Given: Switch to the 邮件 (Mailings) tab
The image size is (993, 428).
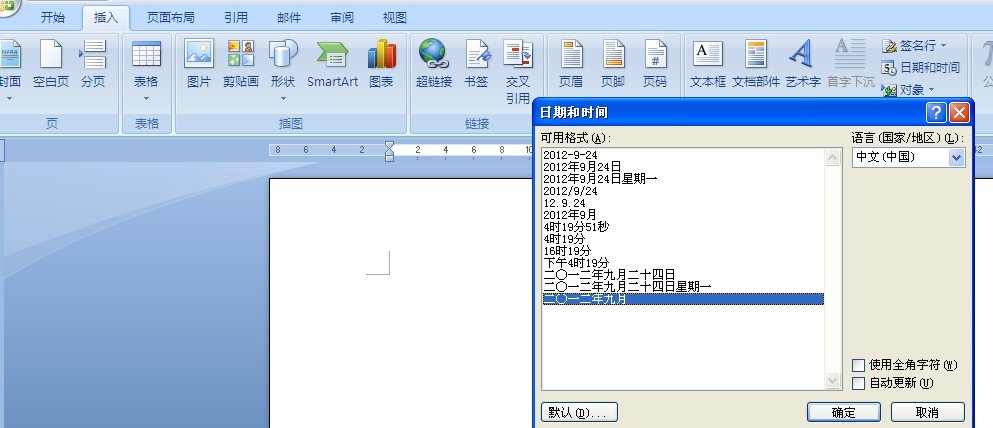Looking at the screenshot, I should 289,18.
